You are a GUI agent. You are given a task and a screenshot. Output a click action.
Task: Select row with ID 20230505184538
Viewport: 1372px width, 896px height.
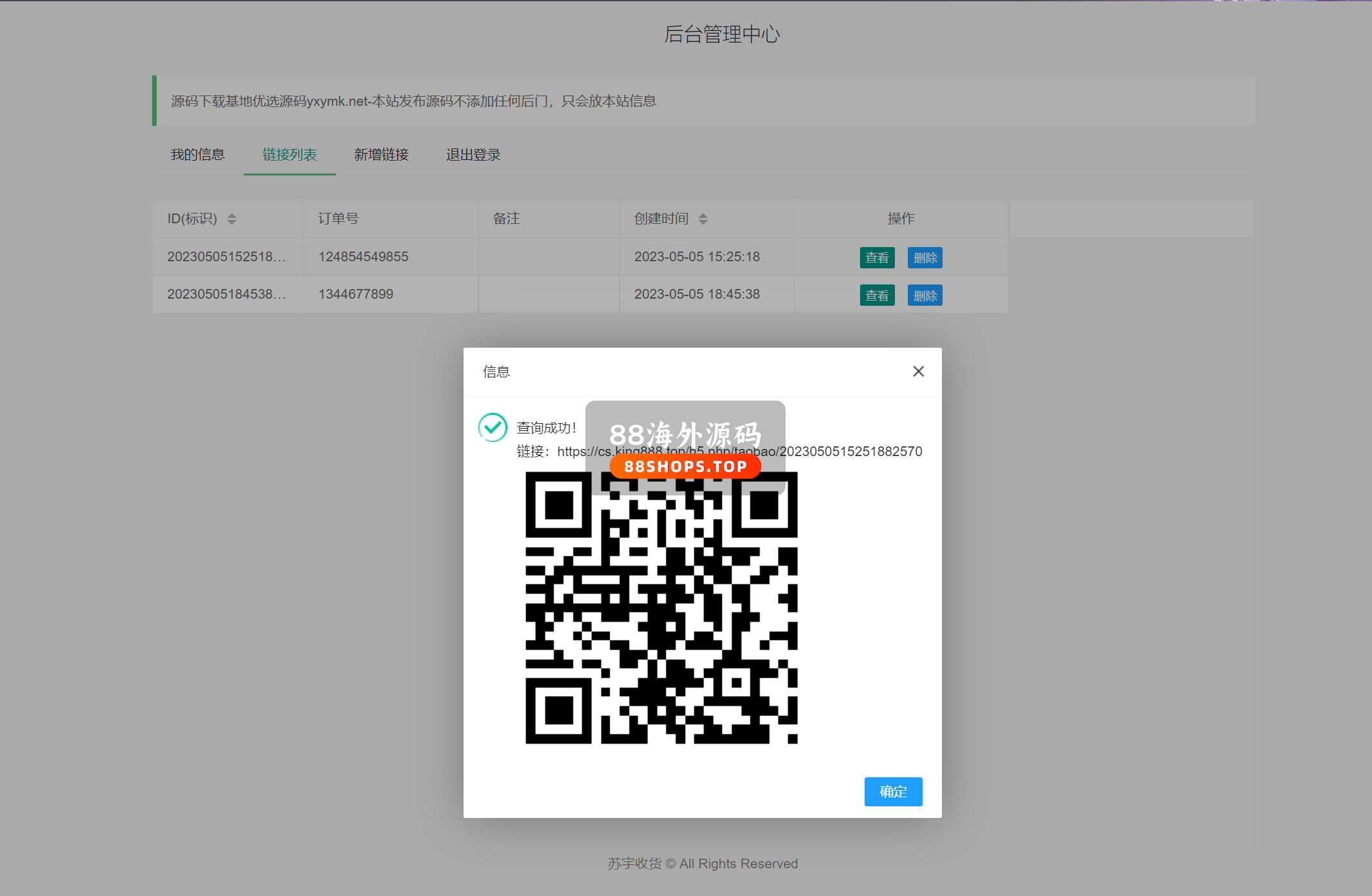pyautogui.click(x=226, y=294)
